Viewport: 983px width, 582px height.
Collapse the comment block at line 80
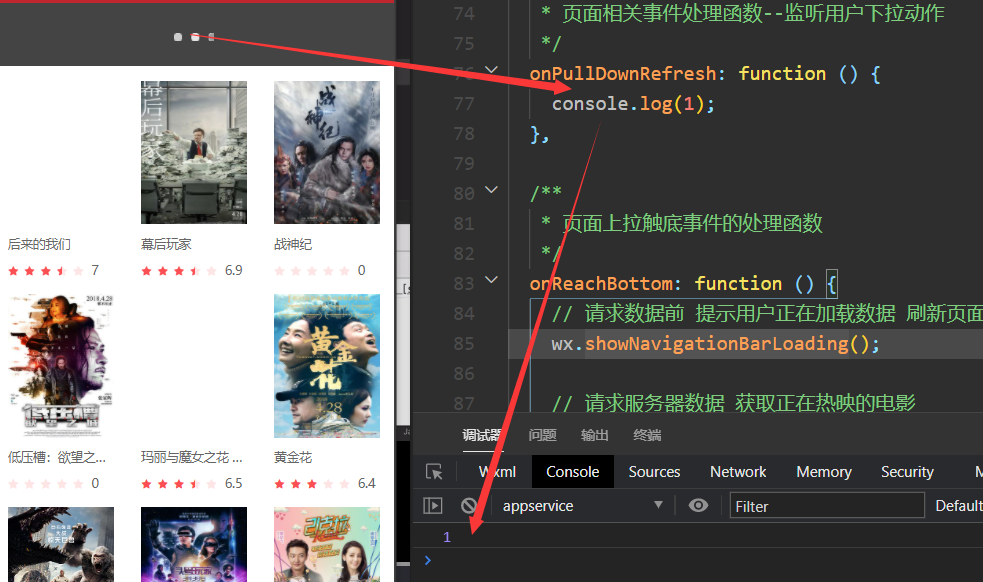tap(492, 189)
